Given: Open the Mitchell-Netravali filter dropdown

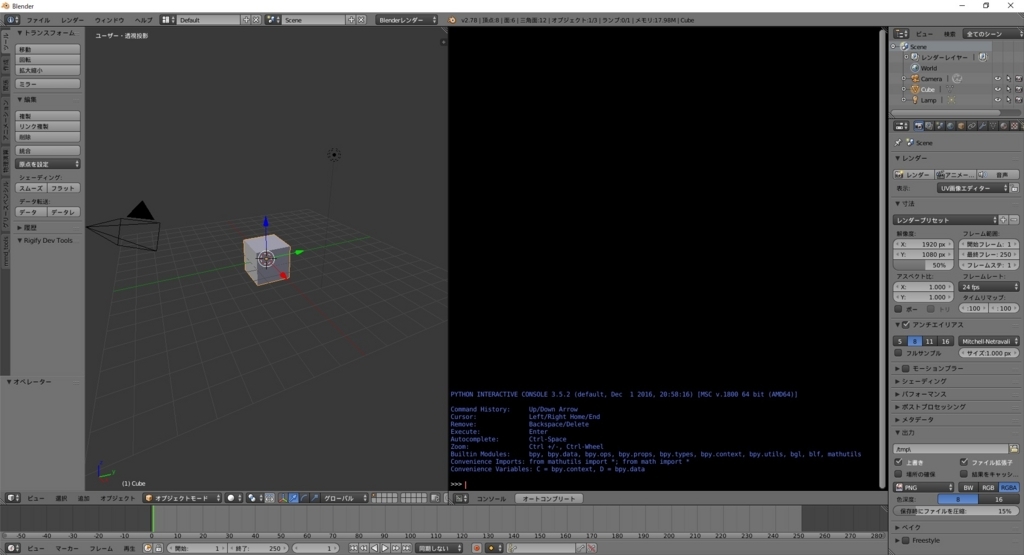Looking at the screenshot, I should [989, 341].
